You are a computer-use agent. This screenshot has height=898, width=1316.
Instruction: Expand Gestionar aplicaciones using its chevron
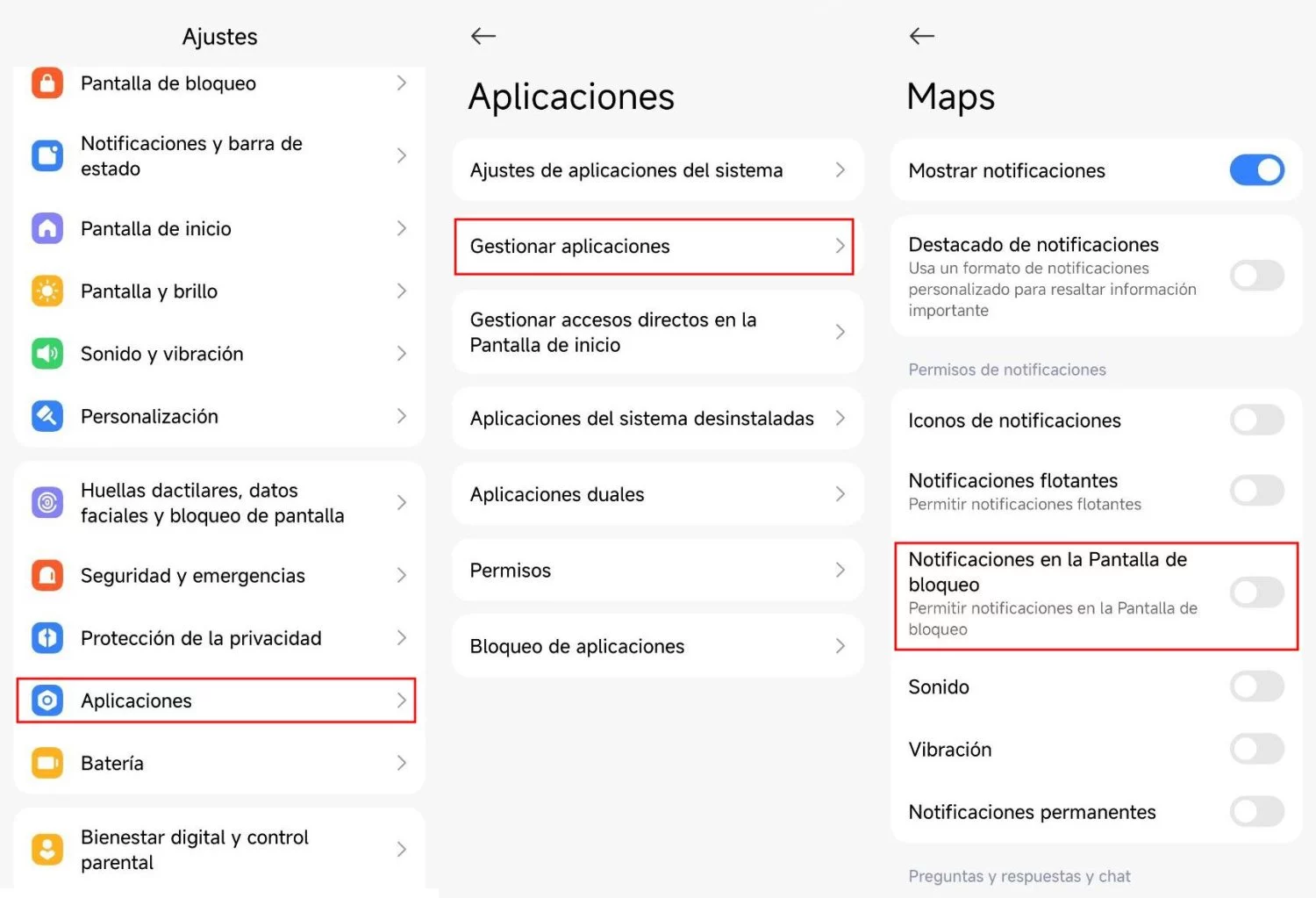[x=840, y=246]
